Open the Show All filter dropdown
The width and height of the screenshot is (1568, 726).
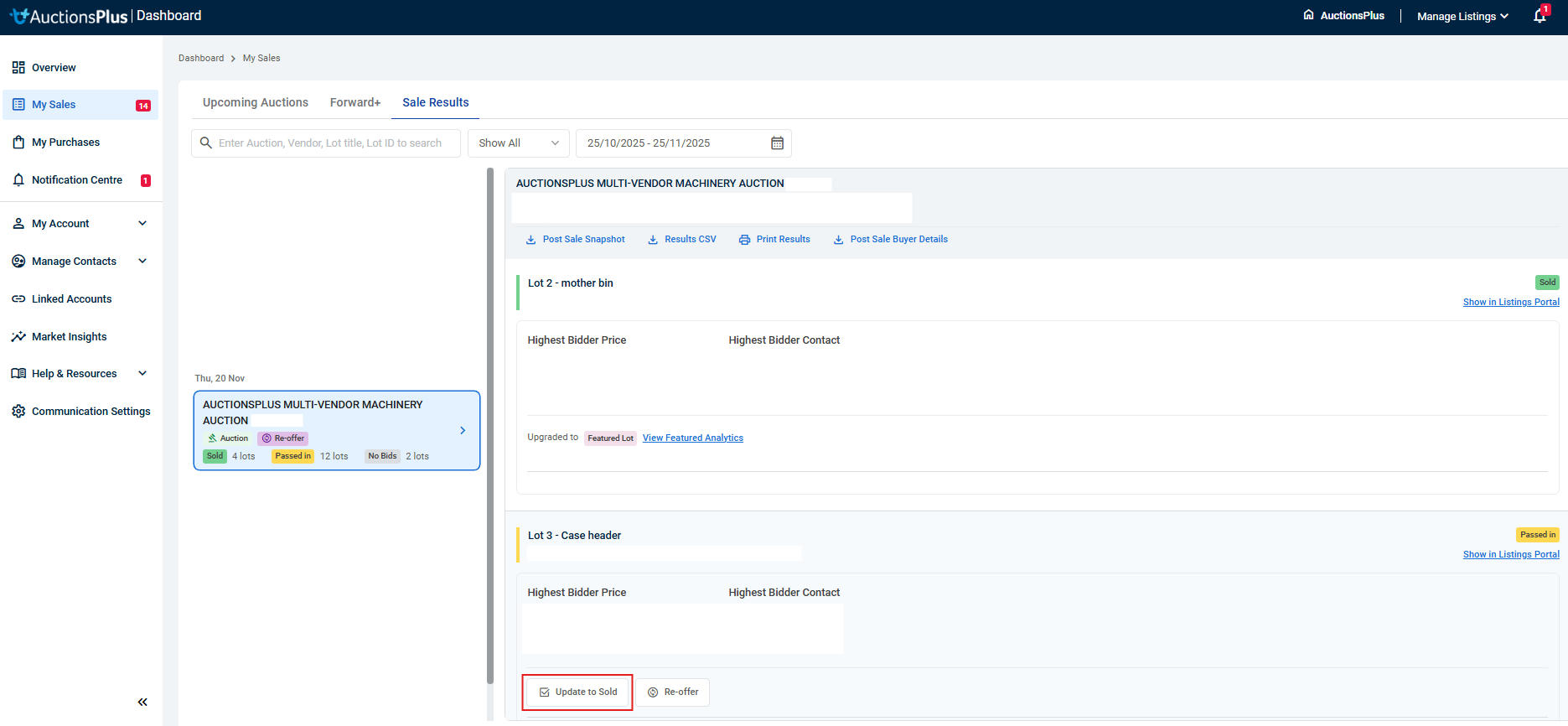point(518,143)
